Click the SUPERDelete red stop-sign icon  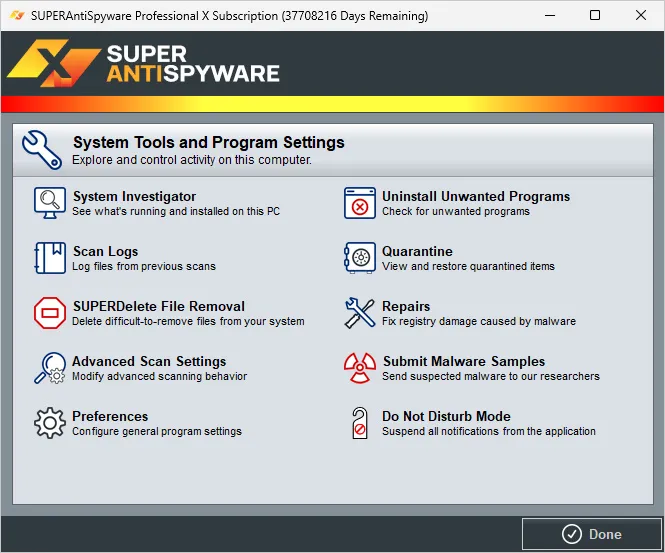pos(50,313)
